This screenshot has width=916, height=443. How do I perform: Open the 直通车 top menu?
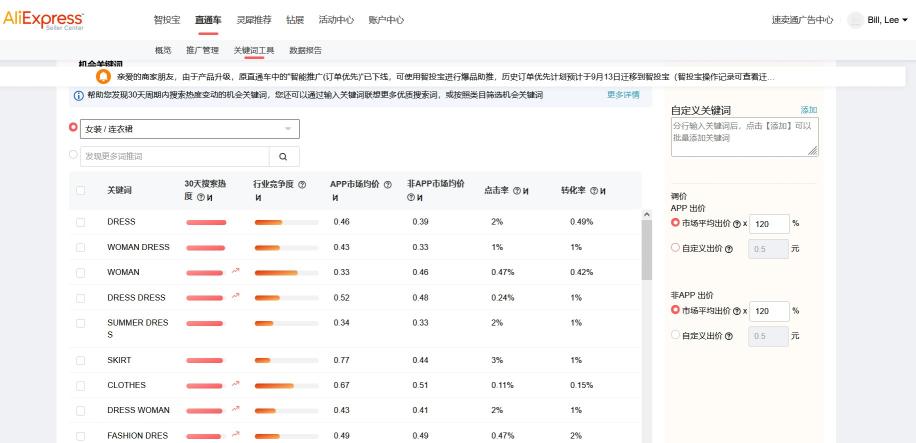(x=209, y=20)
